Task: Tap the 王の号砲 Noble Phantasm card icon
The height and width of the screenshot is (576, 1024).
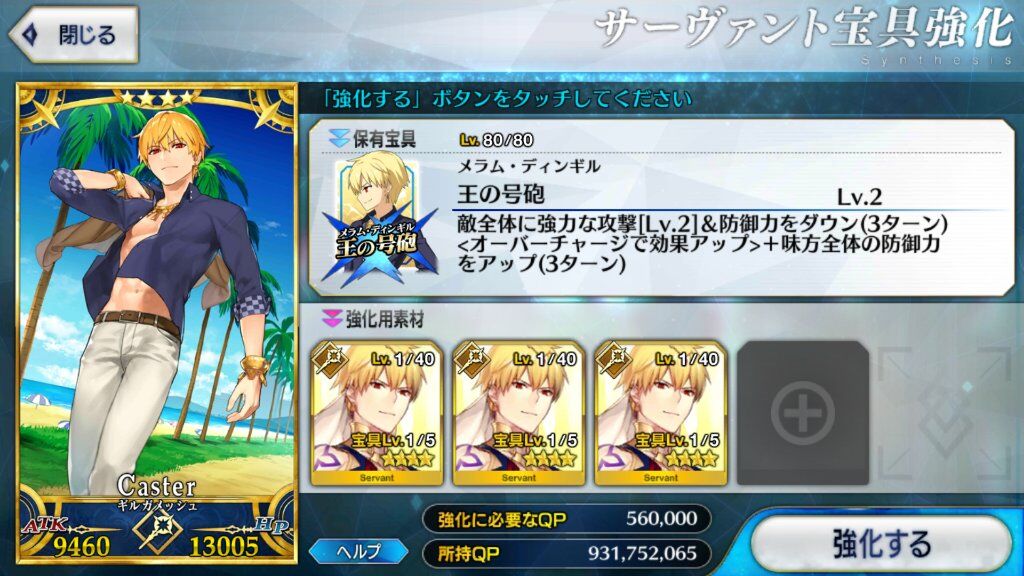Action: (377, 217)
